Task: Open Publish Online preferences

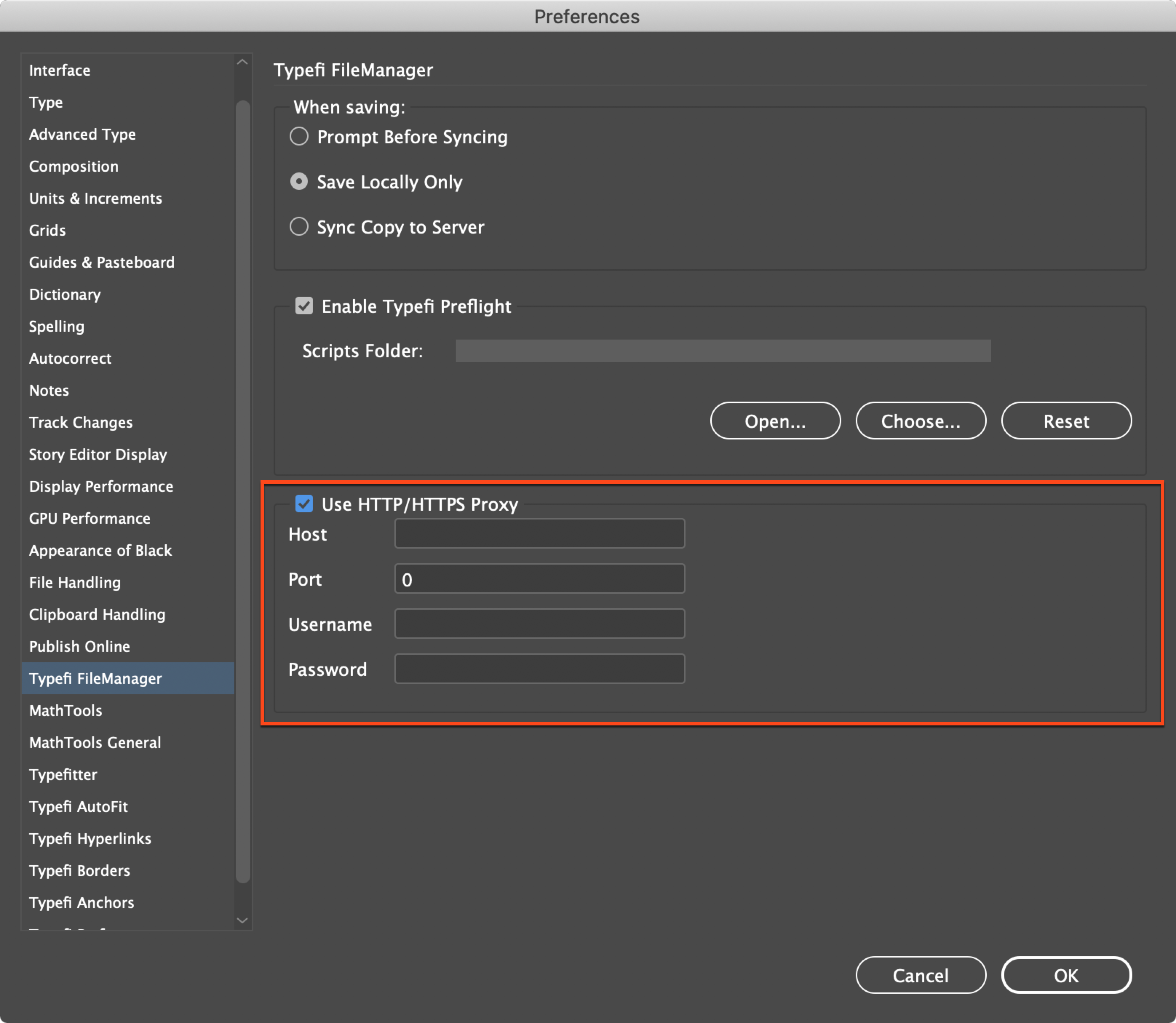Action: tap(128, 646)
